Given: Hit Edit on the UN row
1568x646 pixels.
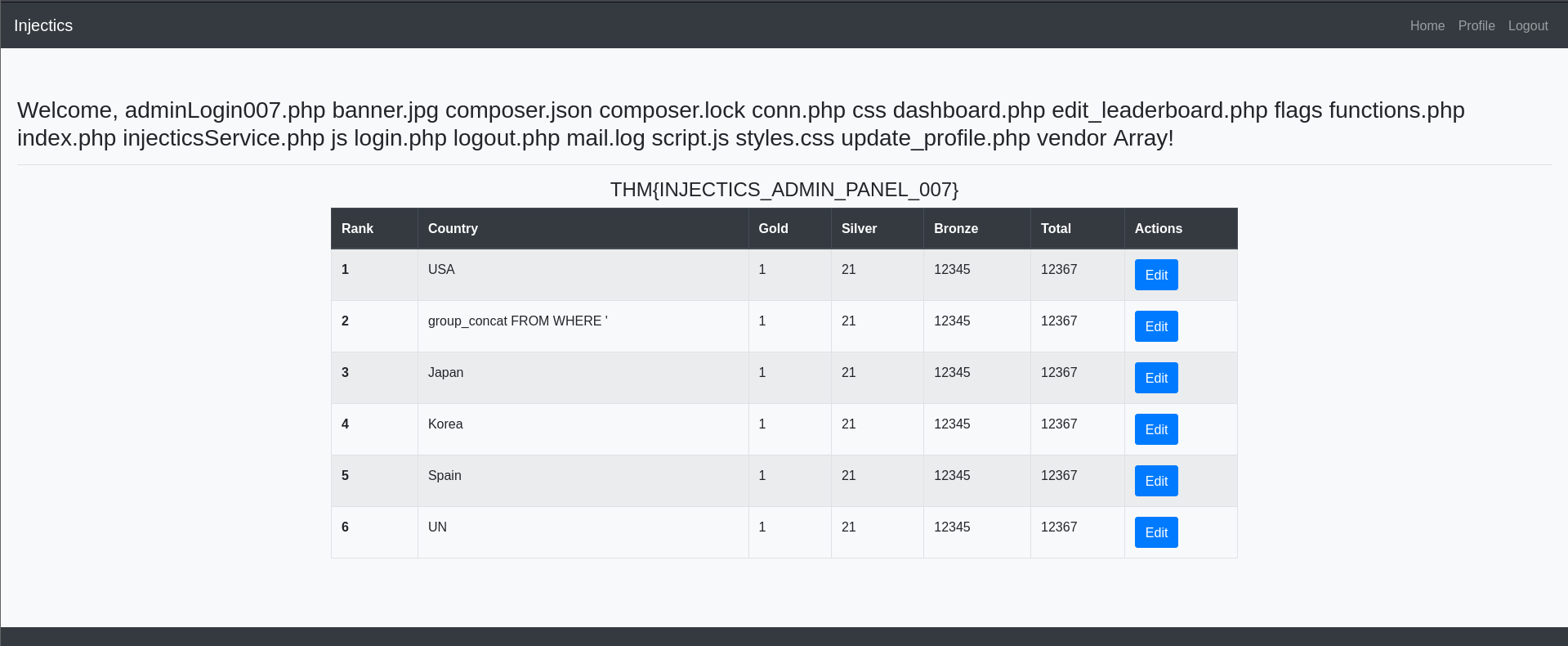Looking at the screenshot, I should point(1155,532).
